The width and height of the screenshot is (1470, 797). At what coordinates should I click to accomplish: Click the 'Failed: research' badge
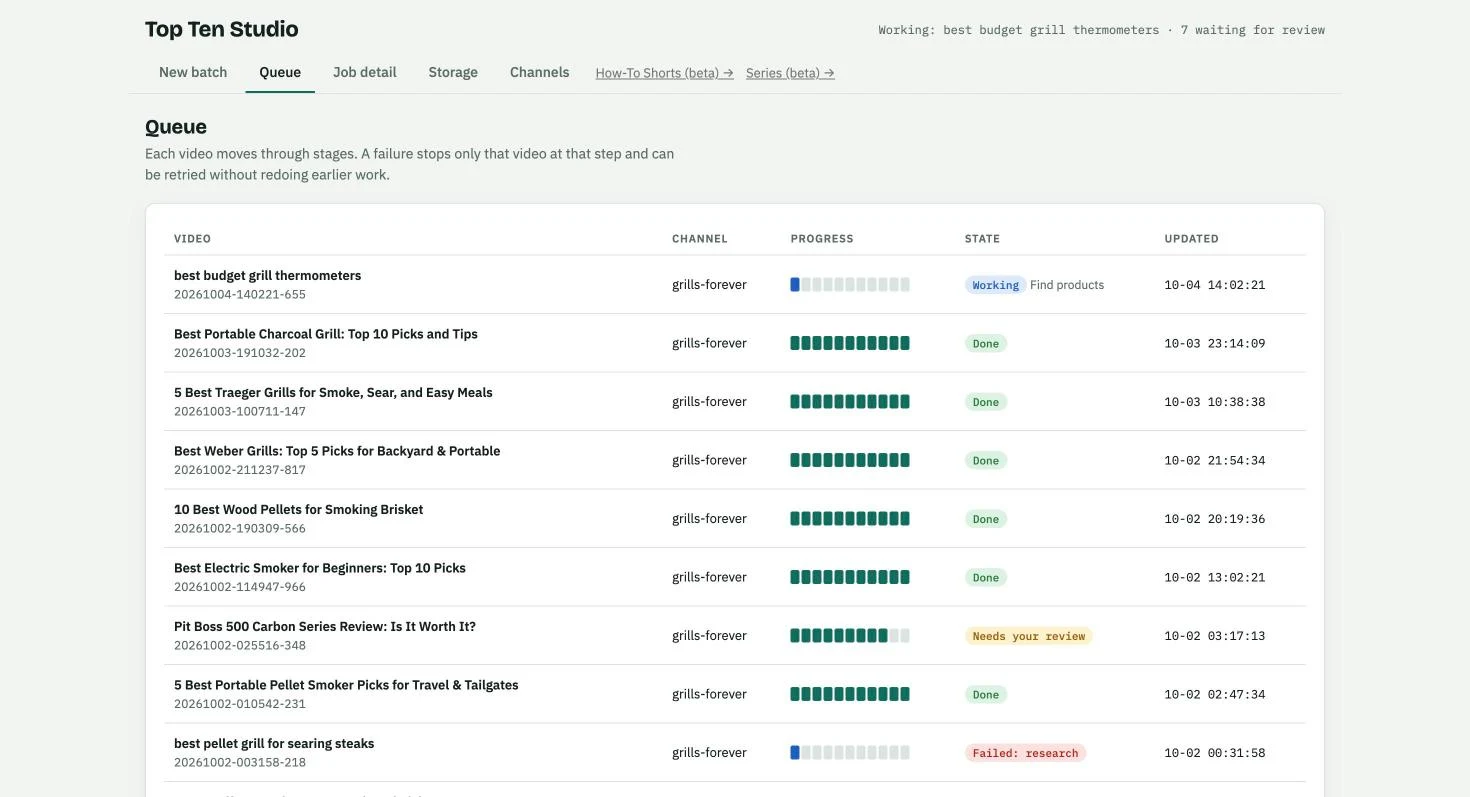[1025, 753]
